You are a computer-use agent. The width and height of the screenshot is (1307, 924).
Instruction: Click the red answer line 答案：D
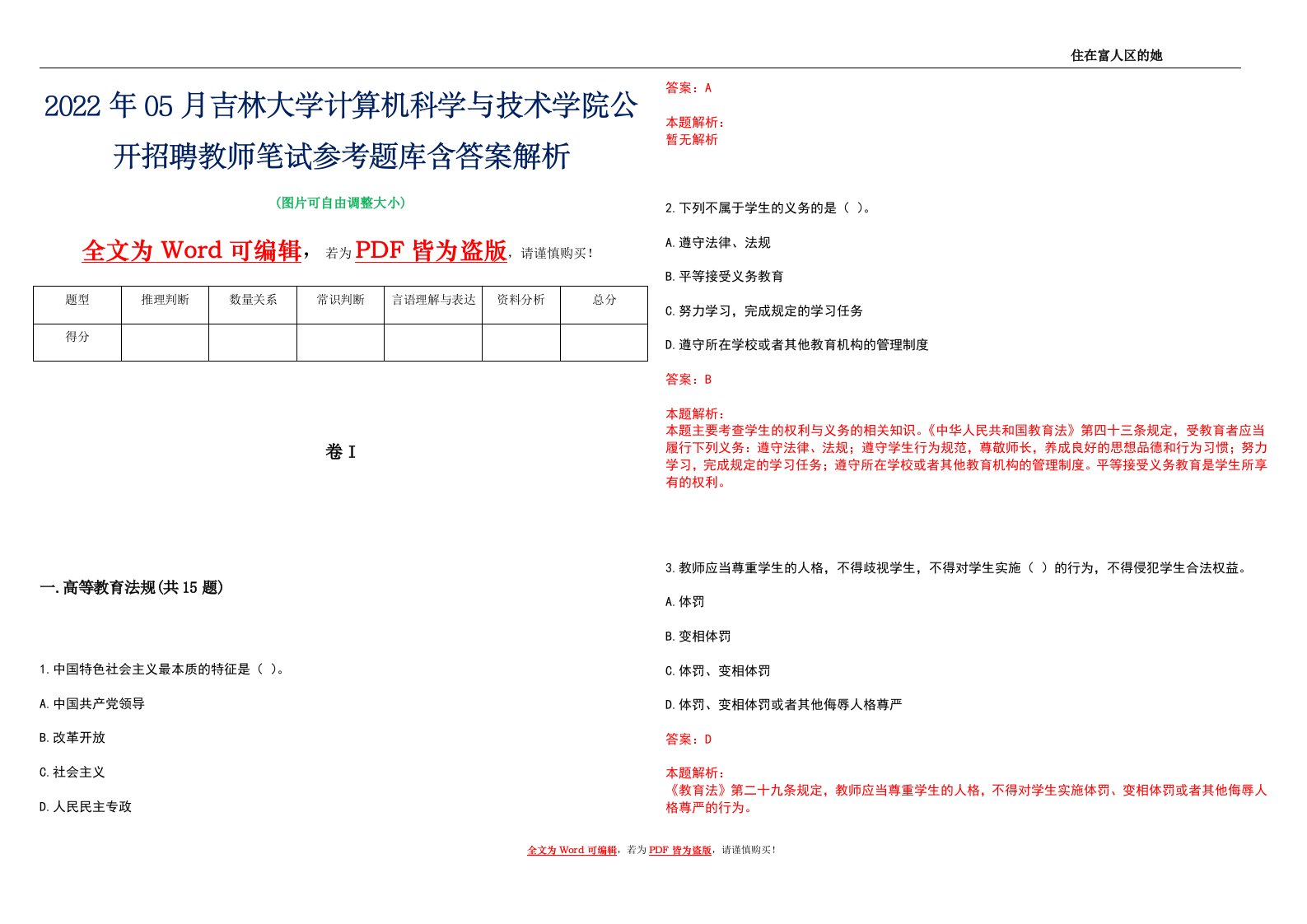pyautogui.click(x=689, y=740)
